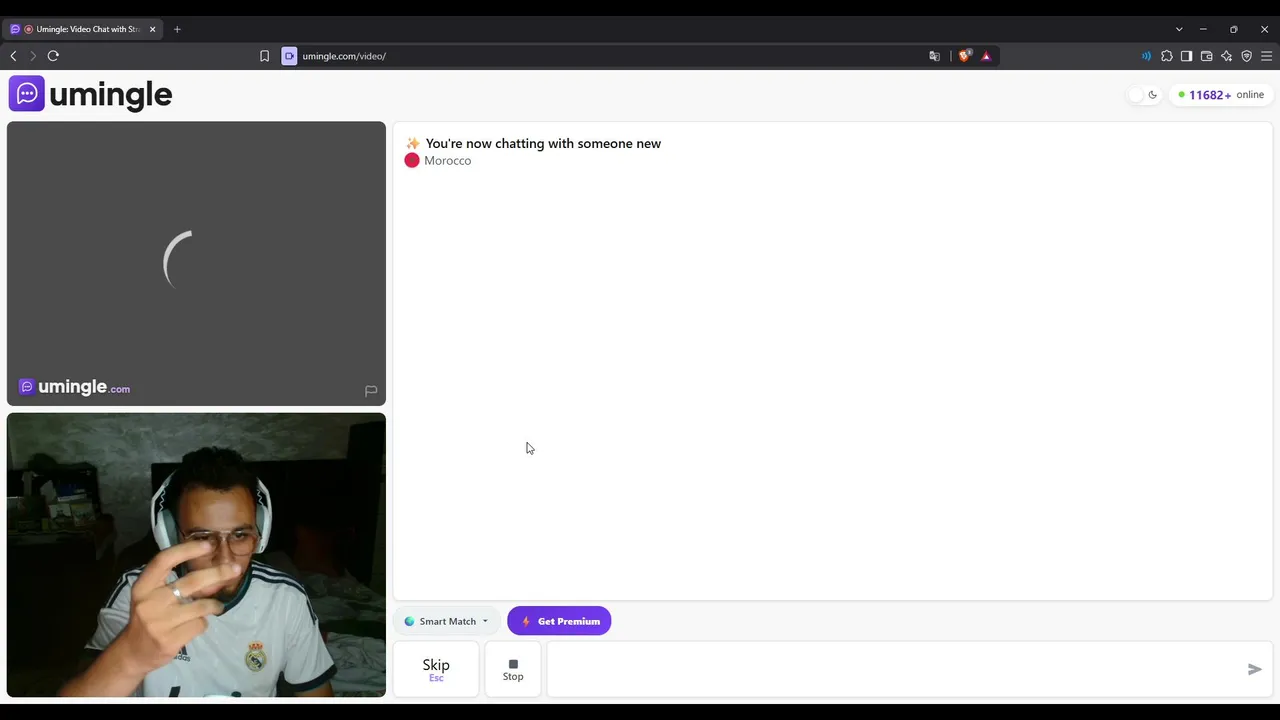This screenshot has height=720, width=1280.
Task: Open a new browser tab
Action: [177, 29]
